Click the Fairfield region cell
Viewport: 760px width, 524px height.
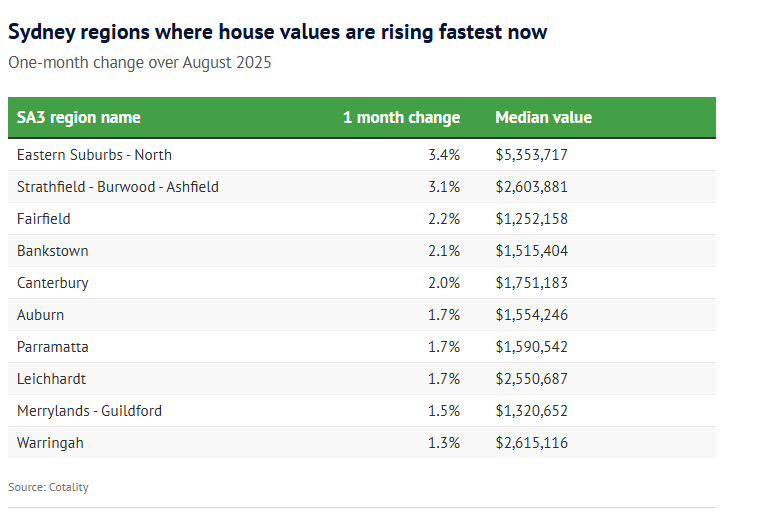(44, 219)
